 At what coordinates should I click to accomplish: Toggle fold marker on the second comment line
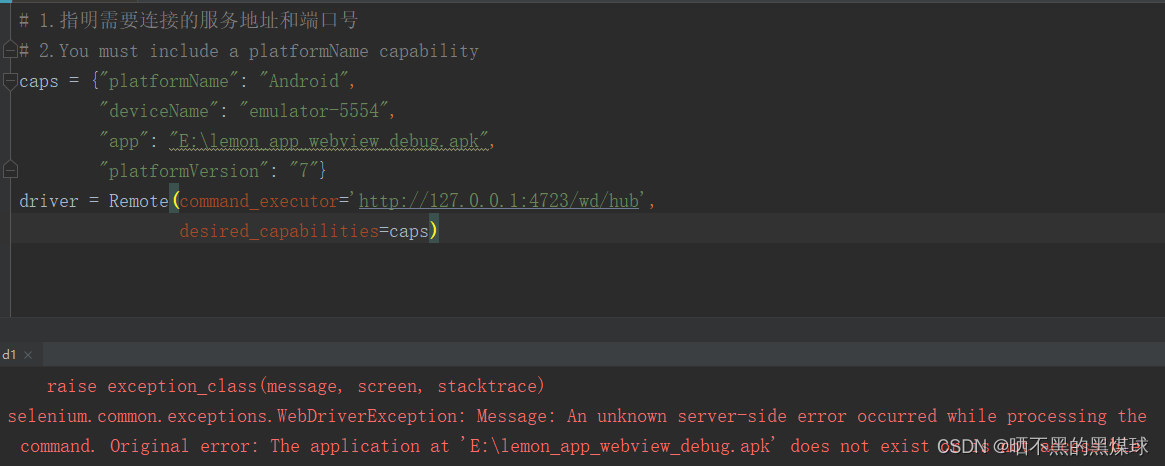9,51
